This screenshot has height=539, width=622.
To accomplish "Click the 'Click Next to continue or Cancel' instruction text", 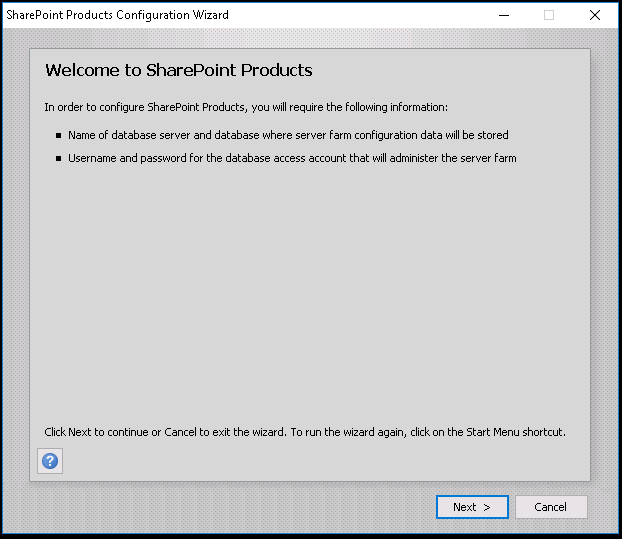I will coord(305,432).
